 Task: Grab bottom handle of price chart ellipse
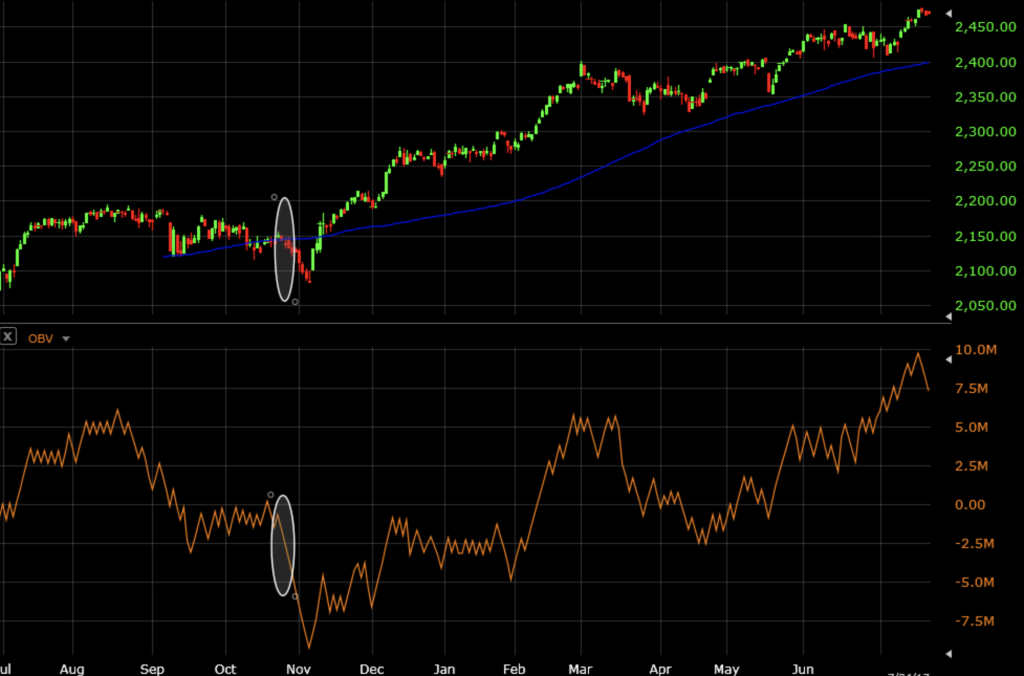[x=295, y=302]
